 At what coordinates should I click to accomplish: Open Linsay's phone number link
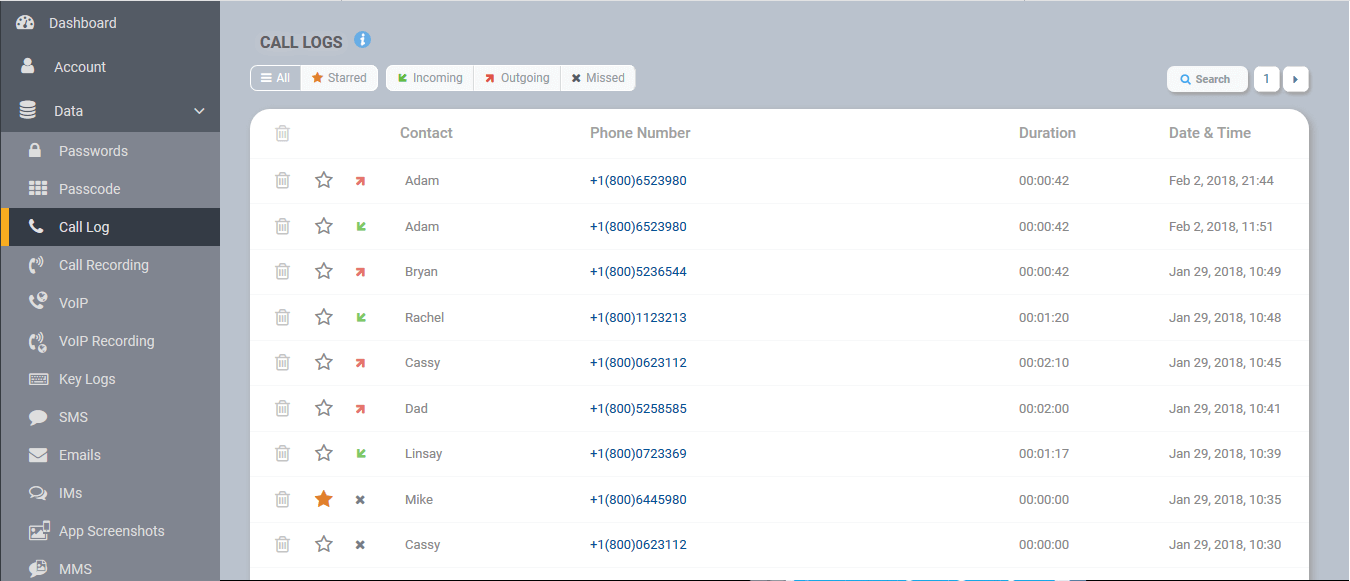point(638,454)
